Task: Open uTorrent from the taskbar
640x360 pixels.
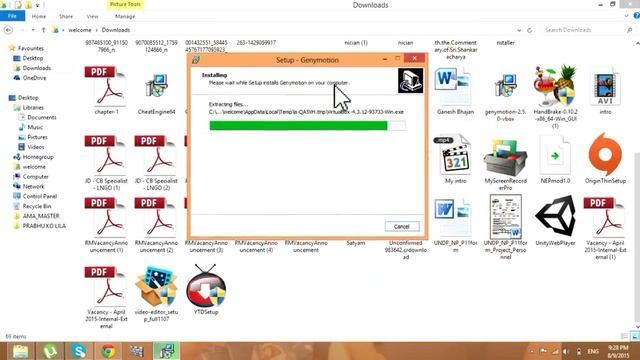Action: tap(50, 351)
